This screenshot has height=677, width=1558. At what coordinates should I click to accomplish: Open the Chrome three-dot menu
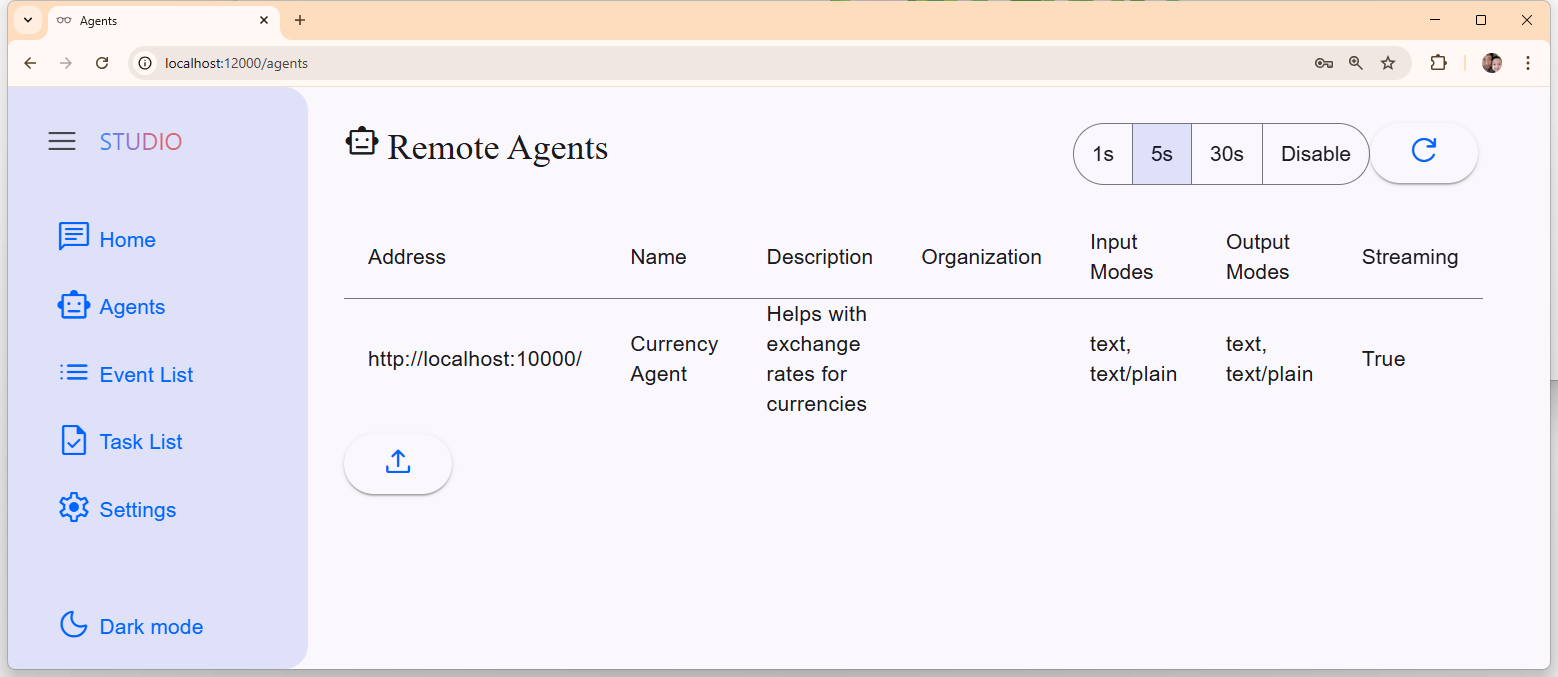(x=1527, y=63)
